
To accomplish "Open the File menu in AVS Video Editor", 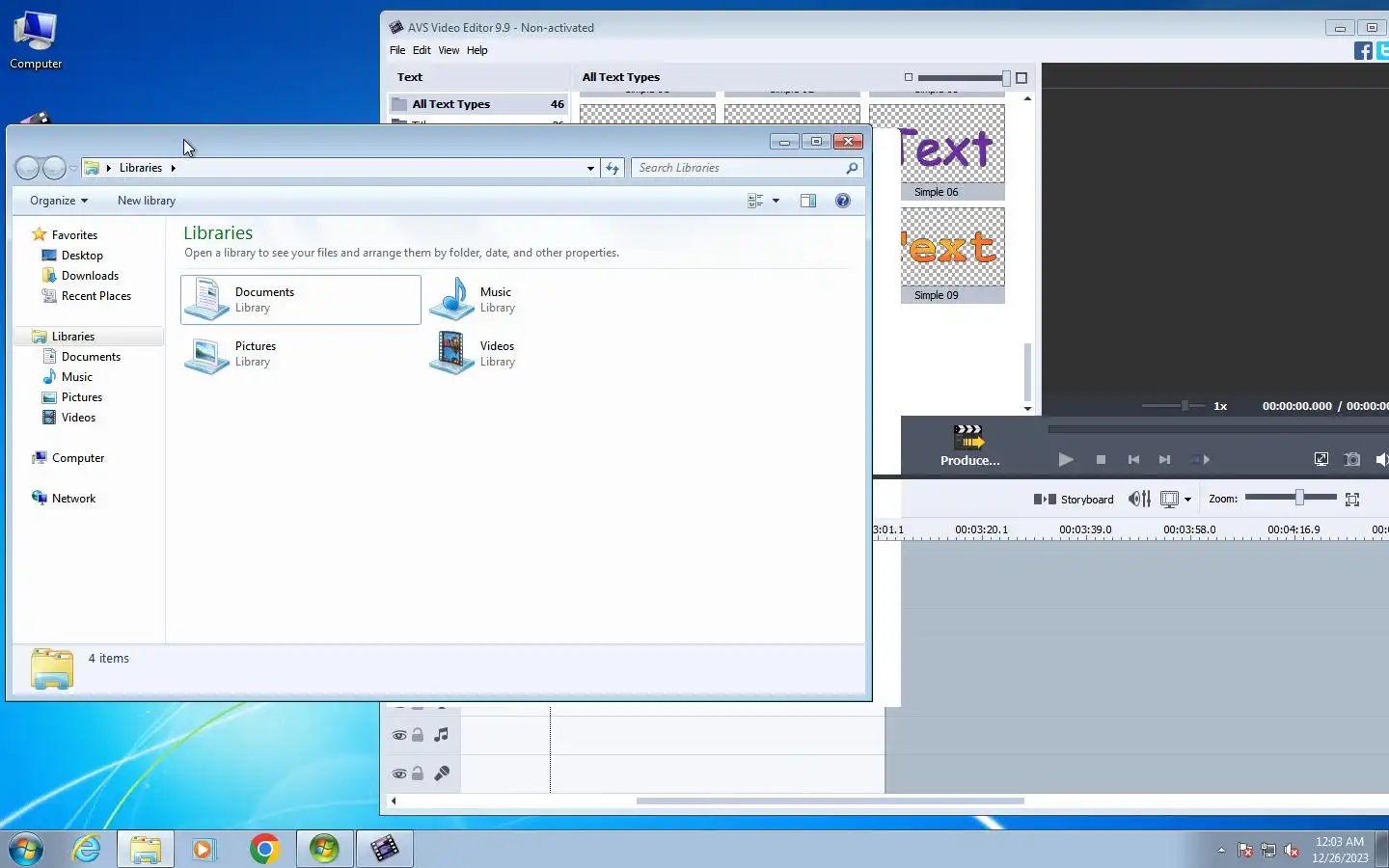I will coord(397,50).
